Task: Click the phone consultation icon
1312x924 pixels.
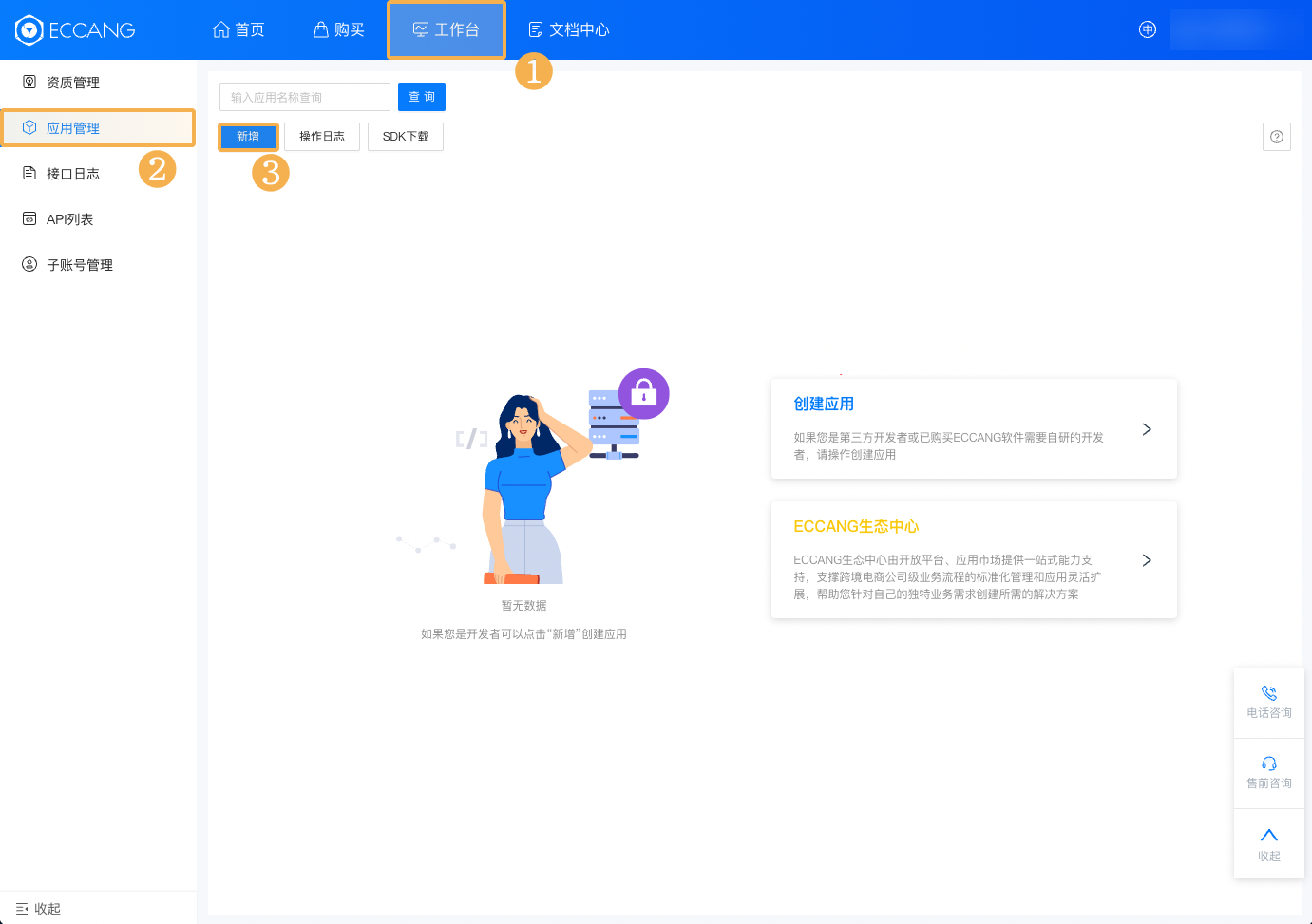Action: click(1268, 693)
